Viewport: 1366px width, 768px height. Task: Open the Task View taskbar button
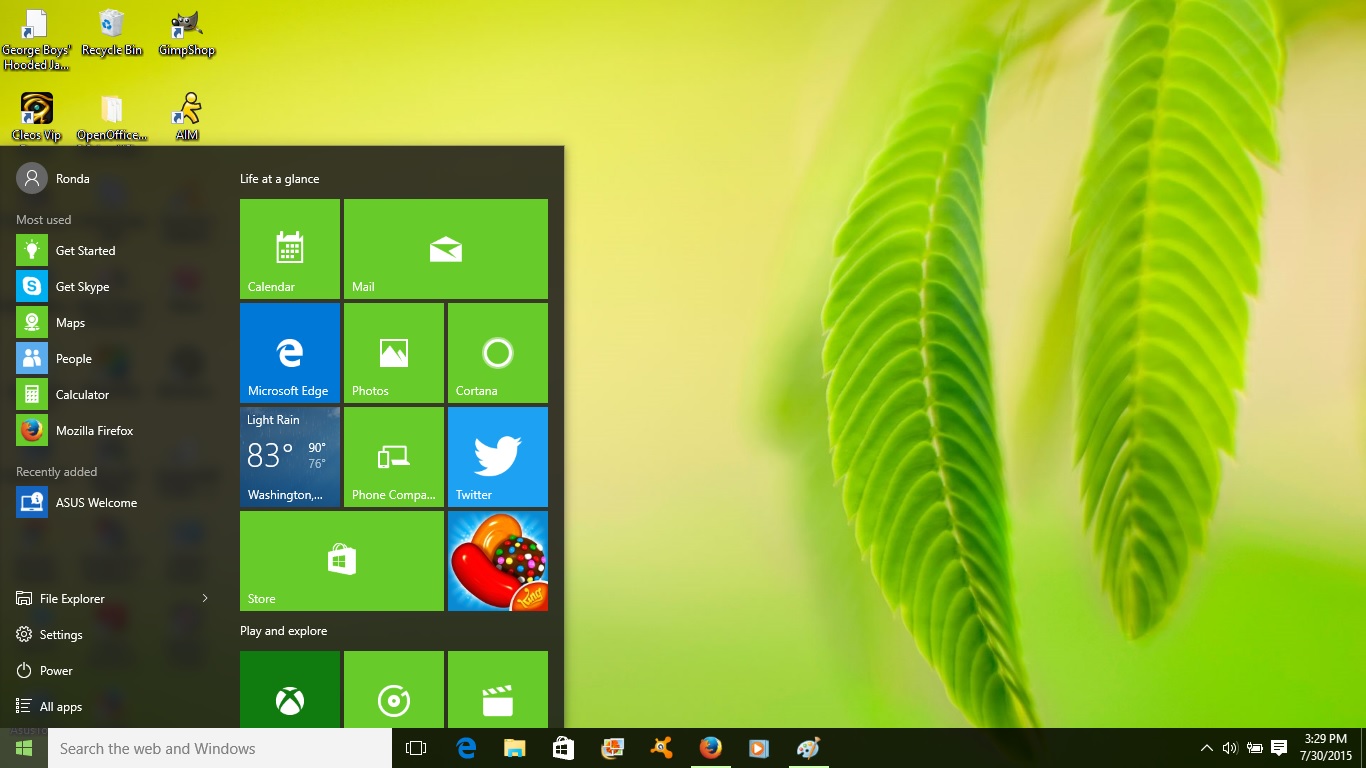416,748
